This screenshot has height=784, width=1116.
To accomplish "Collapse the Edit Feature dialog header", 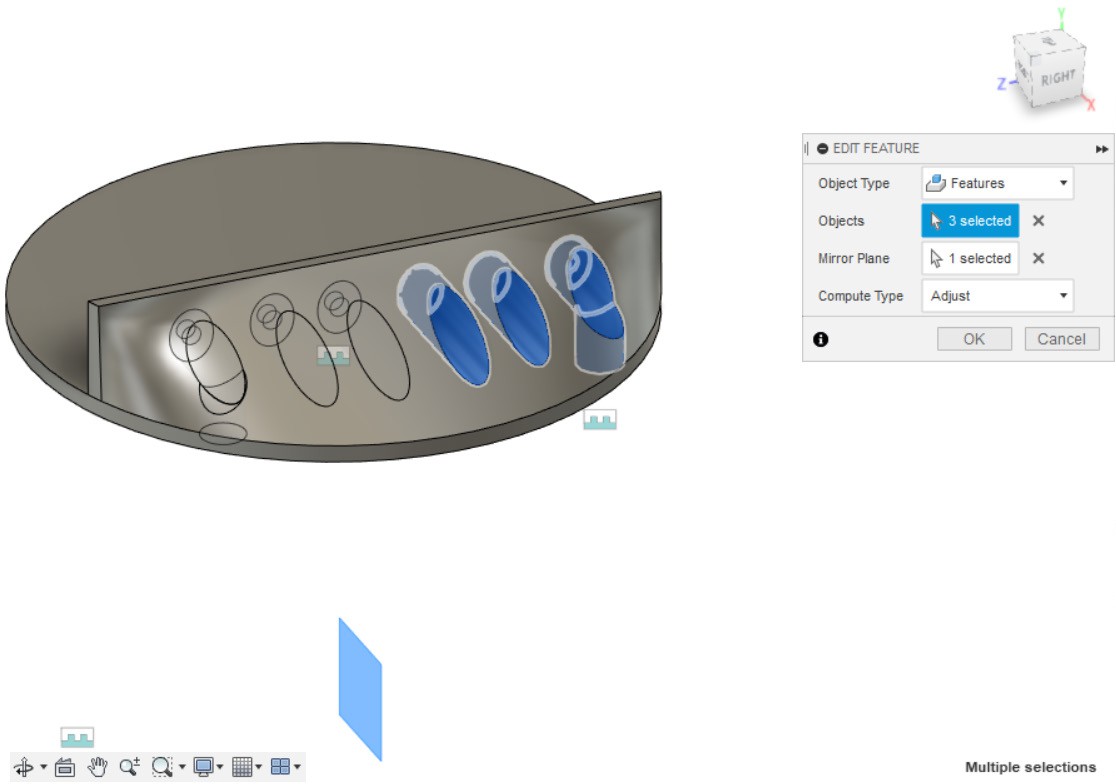I will 822,149.
